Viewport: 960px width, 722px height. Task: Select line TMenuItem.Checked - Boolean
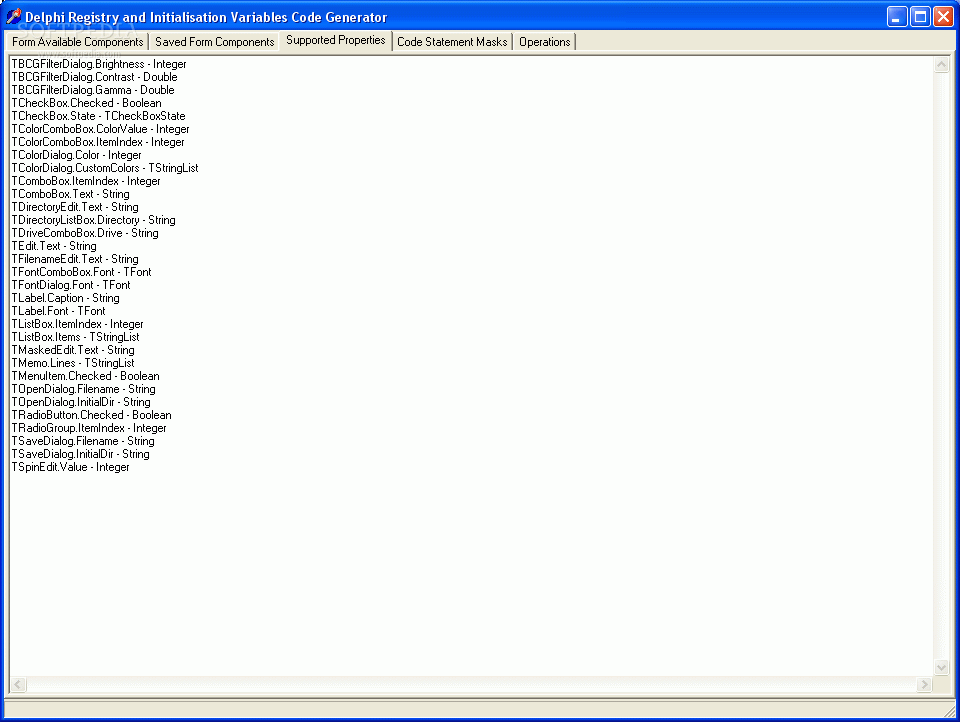(x=86, y=376)
